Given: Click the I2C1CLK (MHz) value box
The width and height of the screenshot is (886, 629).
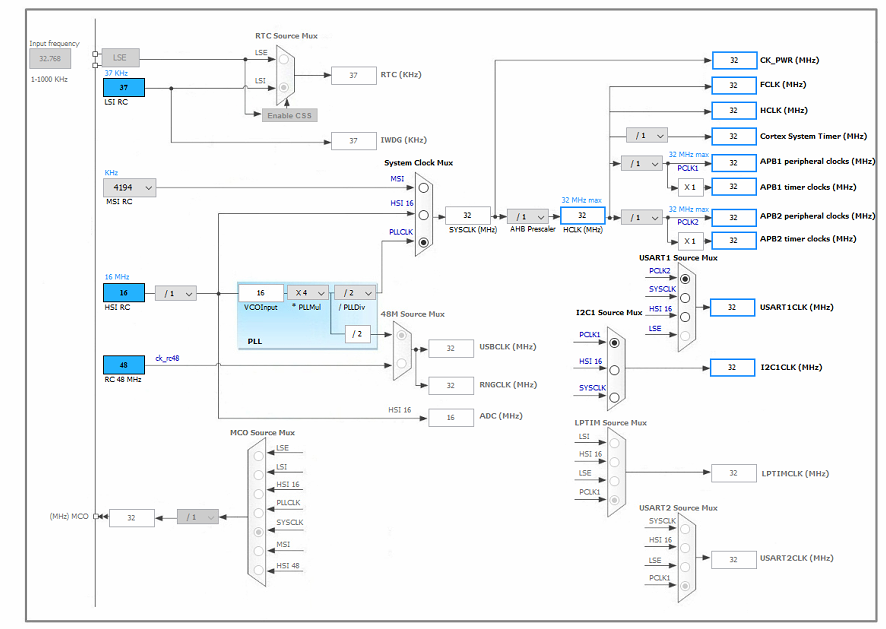Looking at the screenshot, I should (732, 367).
